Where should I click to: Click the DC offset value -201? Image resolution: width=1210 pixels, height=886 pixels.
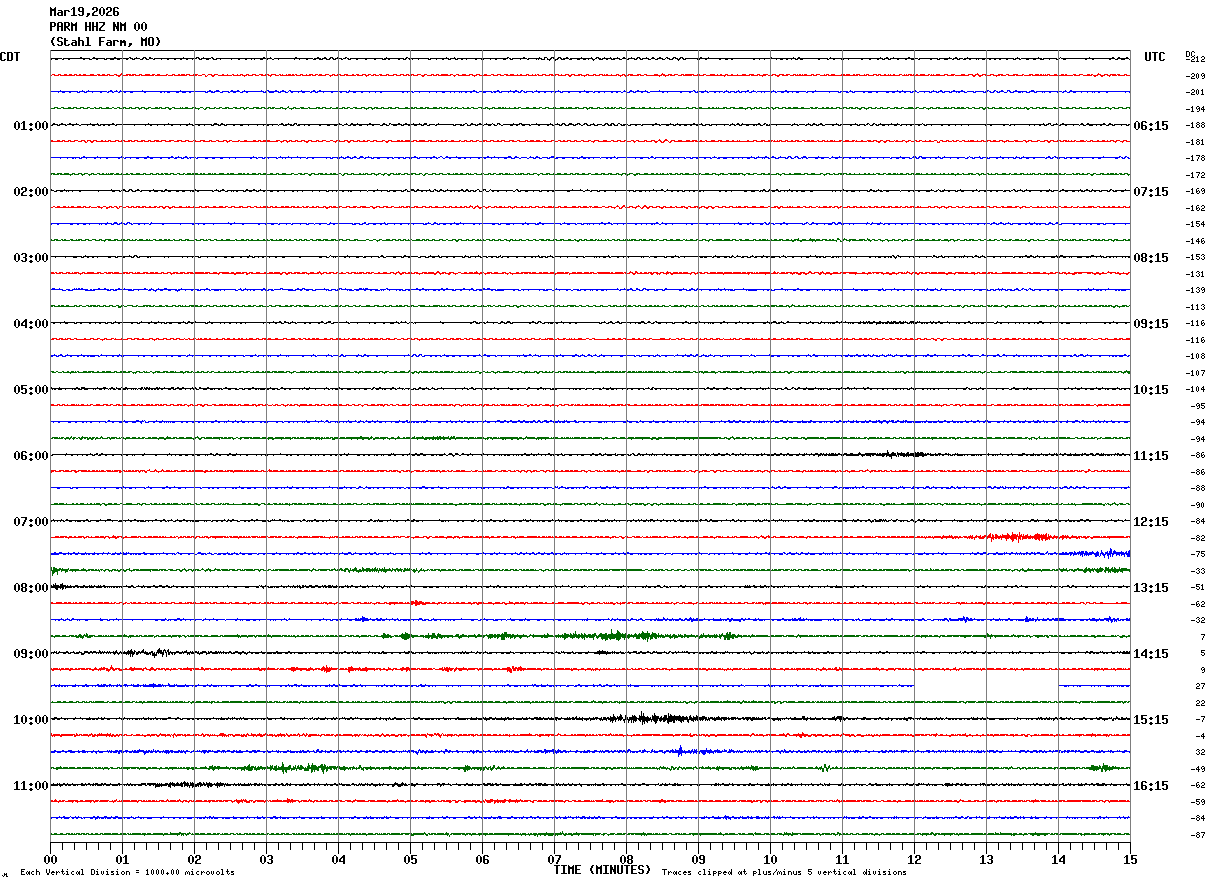pos(1195,93)
